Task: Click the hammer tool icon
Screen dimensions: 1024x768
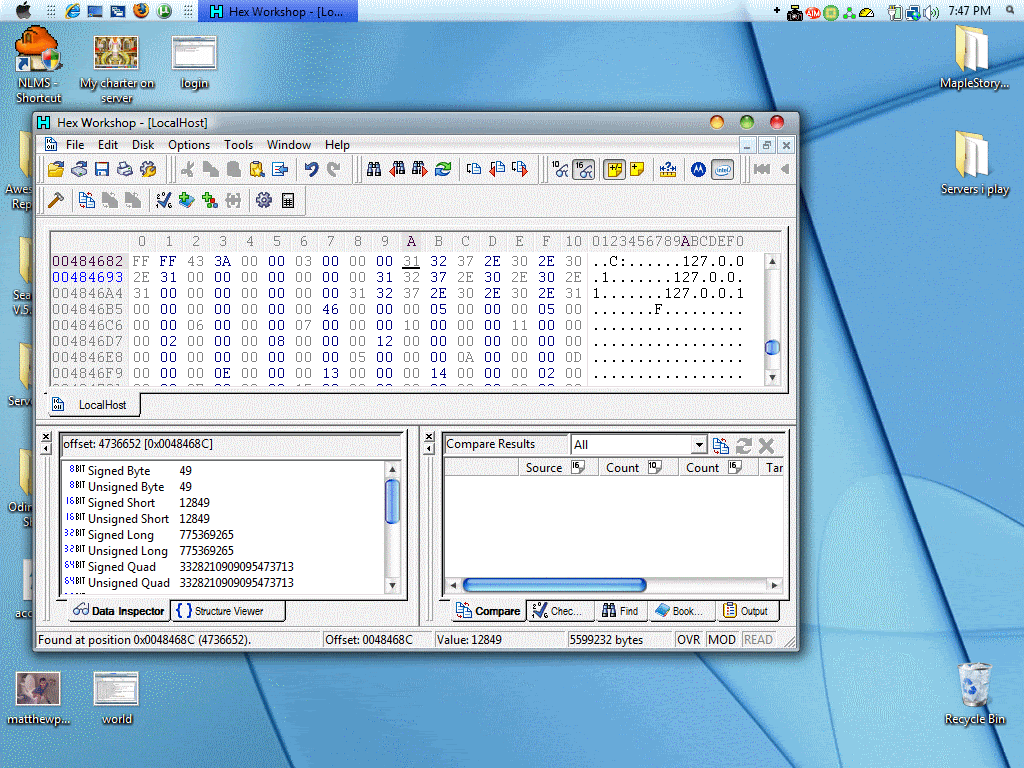Action: pos(56,200)
